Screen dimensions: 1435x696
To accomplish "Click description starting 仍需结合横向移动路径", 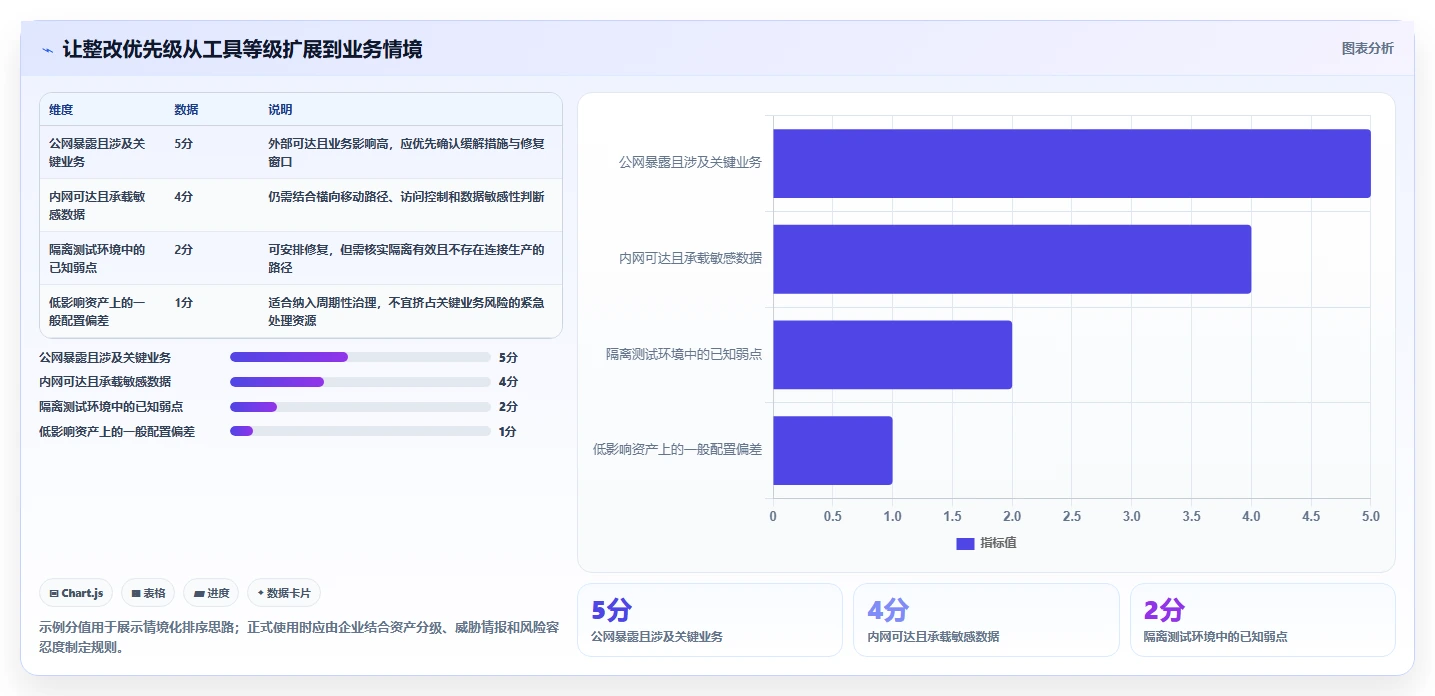I will pos(406,197).
